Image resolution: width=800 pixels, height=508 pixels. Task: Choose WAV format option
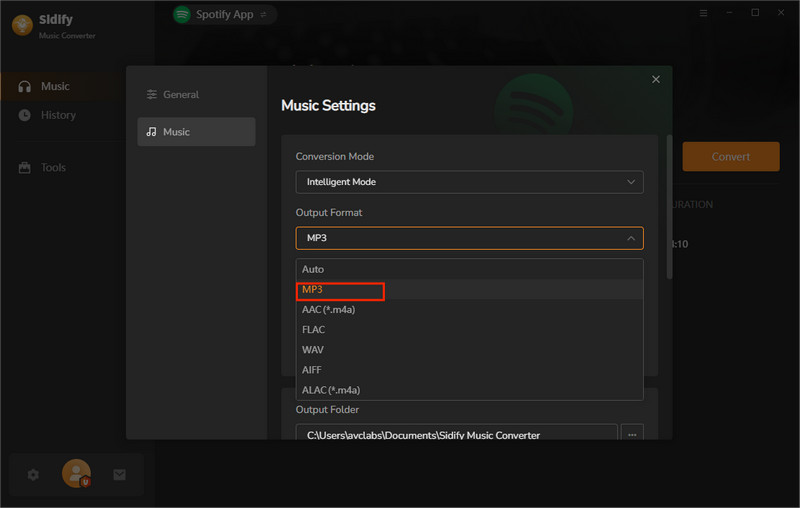pyautogui.click(x=469, y=350)
